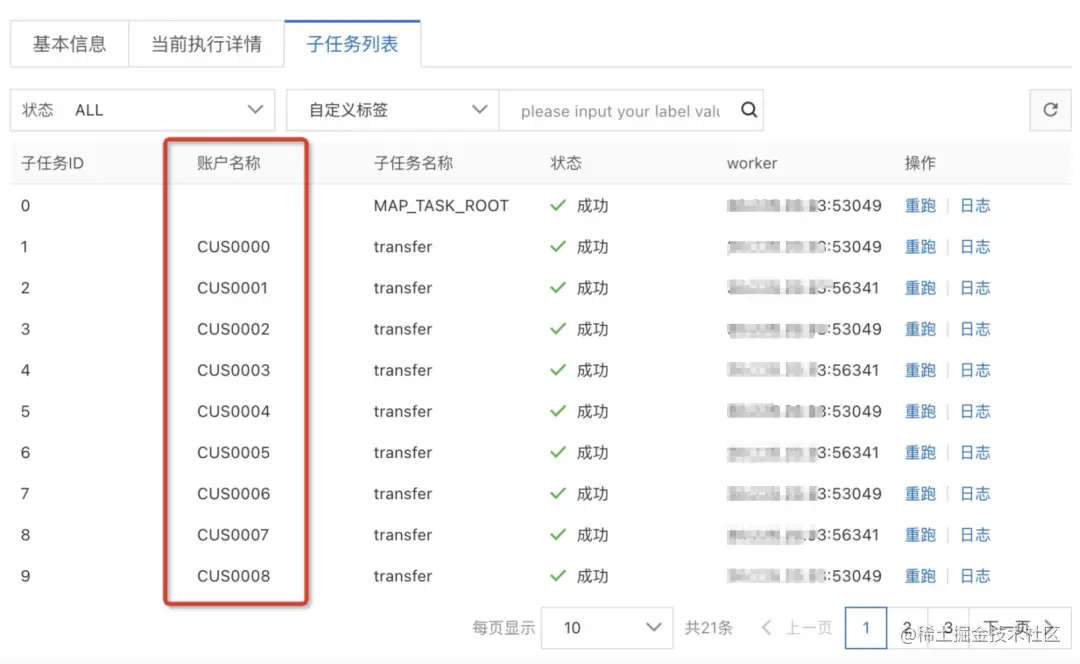Click the search magnifier icon
This screenshot has height=664, width=1080.
pyautogui.click(x=749, y=110)
